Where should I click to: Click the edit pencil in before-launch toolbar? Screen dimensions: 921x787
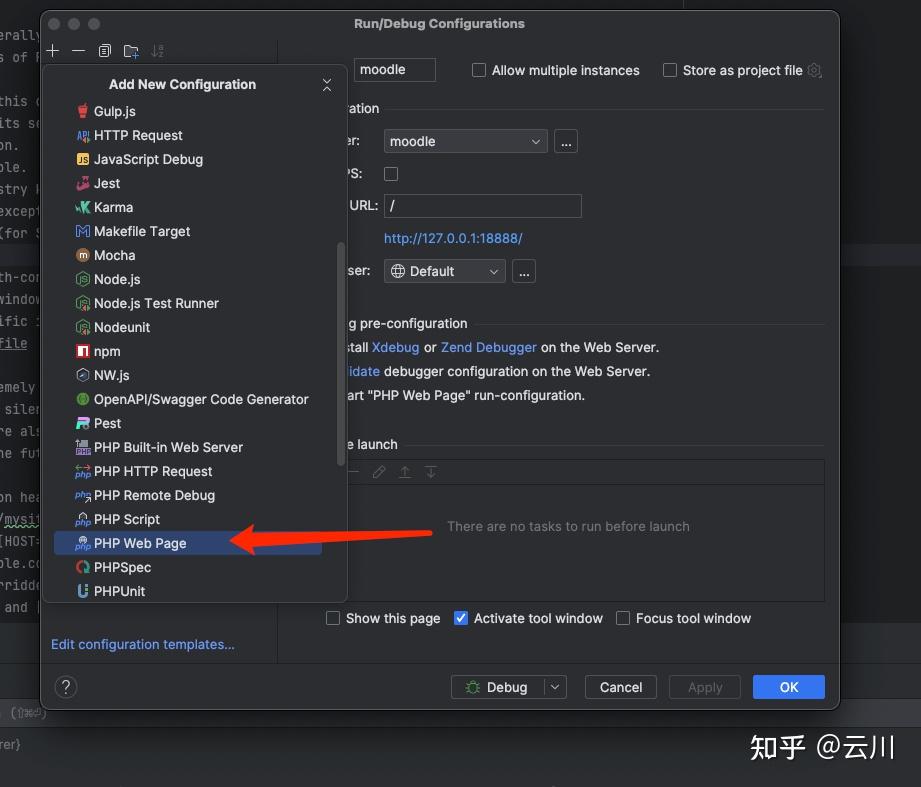coord(379,472)
